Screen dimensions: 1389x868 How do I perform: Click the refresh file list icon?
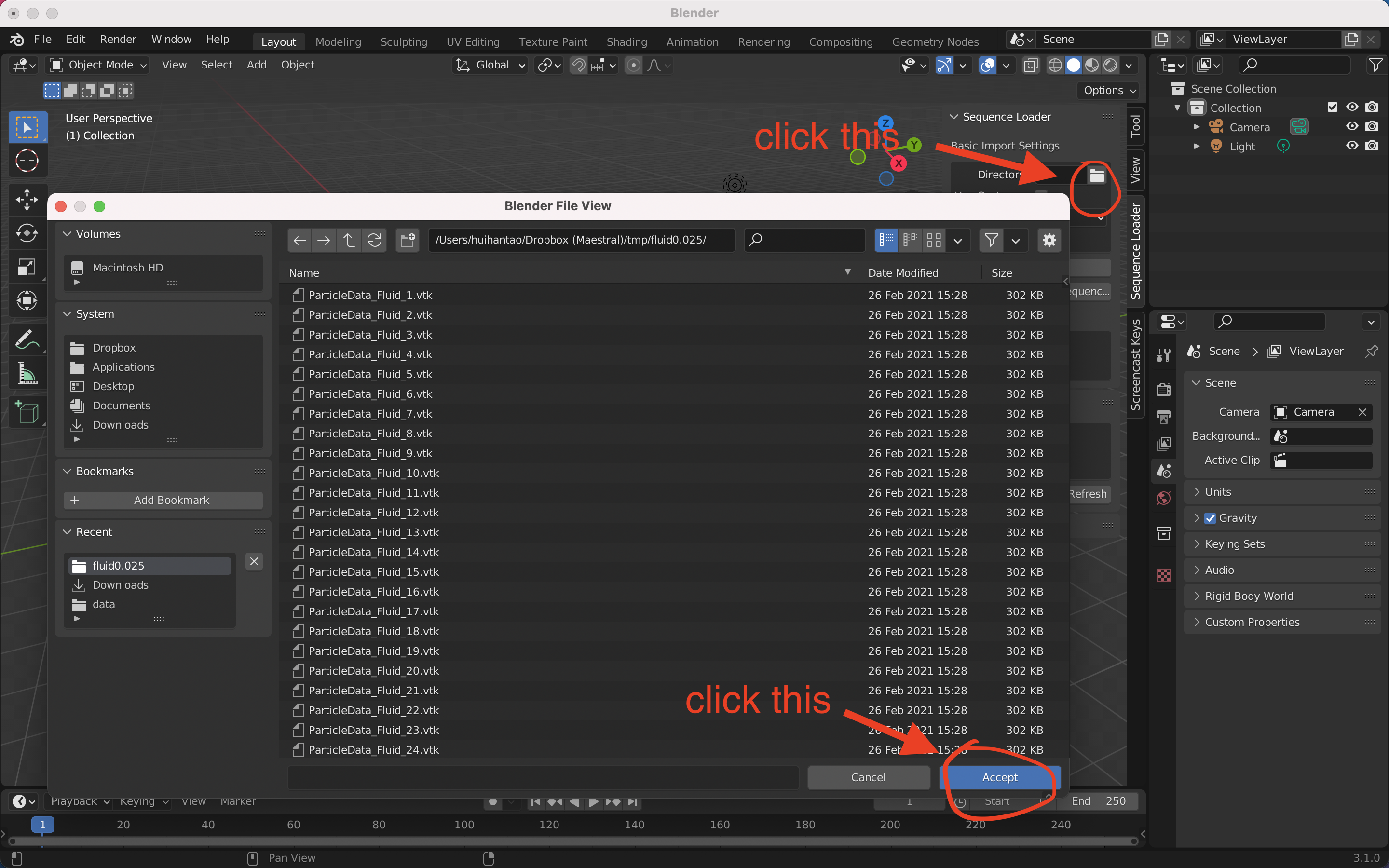pyautogui.click(x=374, y=240)
